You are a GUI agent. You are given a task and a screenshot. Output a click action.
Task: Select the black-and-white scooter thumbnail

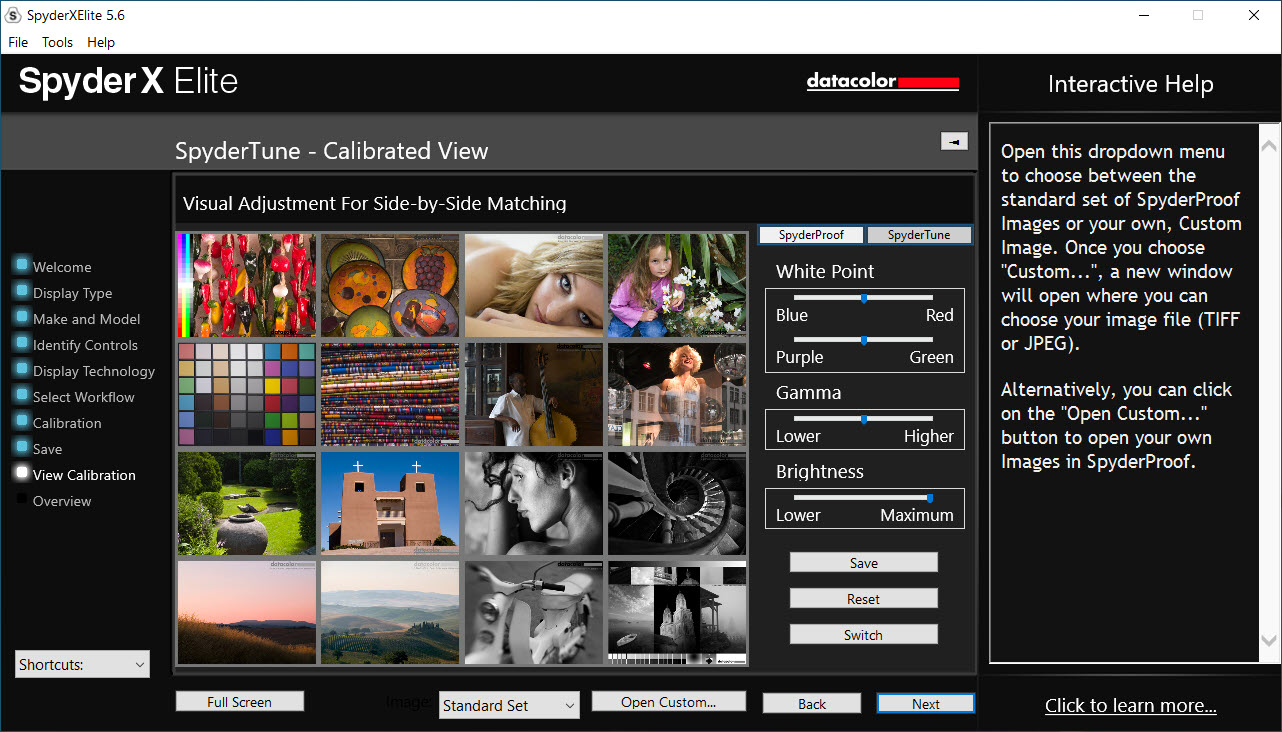click(534, 612)
